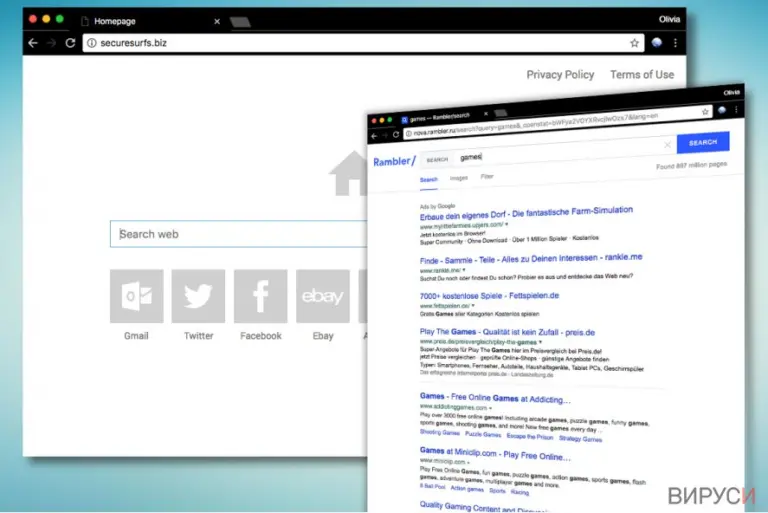768x513 pixels.
Task: Expand the arrow beside the www.preis.de result URL
Action: point(540,342)
